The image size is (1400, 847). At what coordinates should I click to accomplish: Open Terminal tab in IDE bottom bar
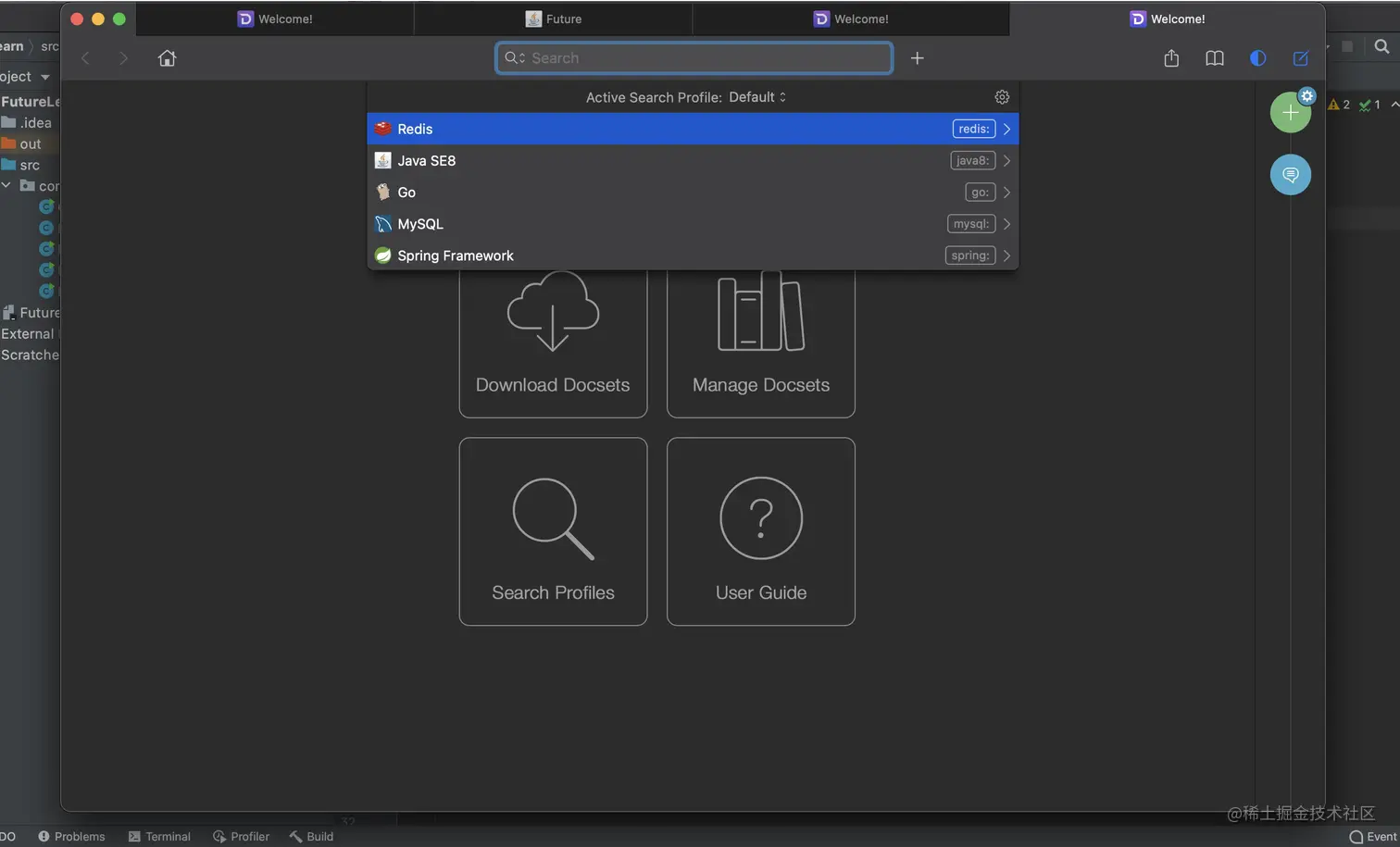[x=159, y=837]
